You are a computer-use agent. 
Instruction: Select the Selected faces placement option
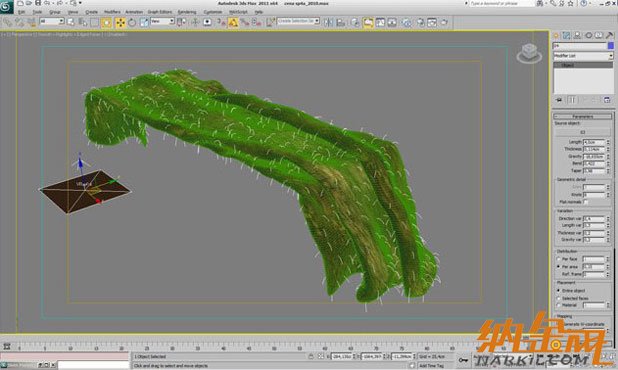pyautogui.click(x=558, y=298)
